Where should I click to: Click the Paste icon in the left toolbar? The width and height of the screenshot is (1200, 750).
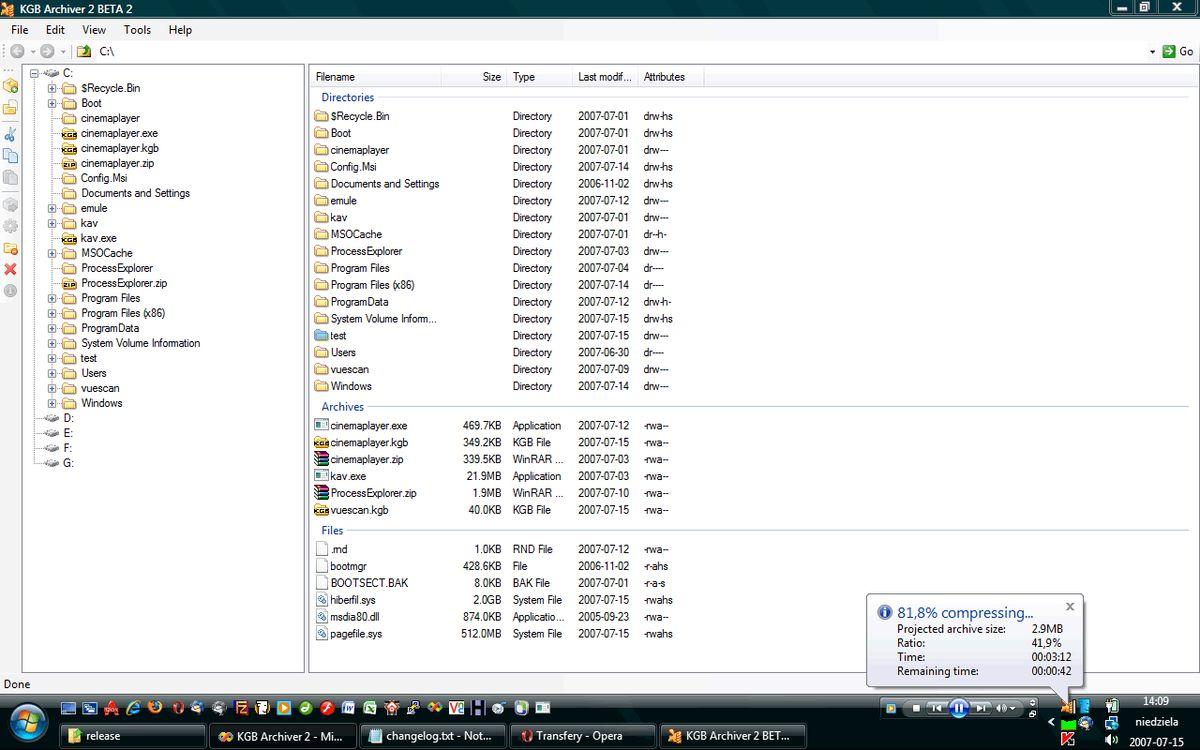[10, 178]
